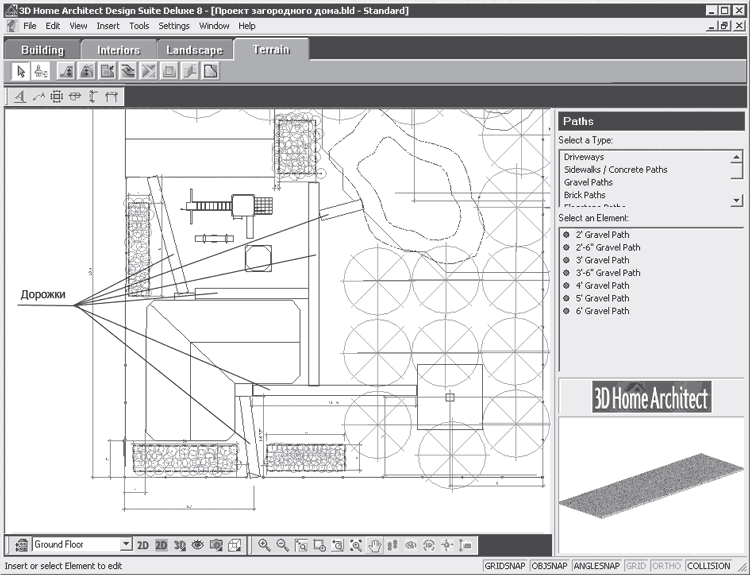
Task: Toggle GRIDSNAP in the status bar
Action: point(505,566)
